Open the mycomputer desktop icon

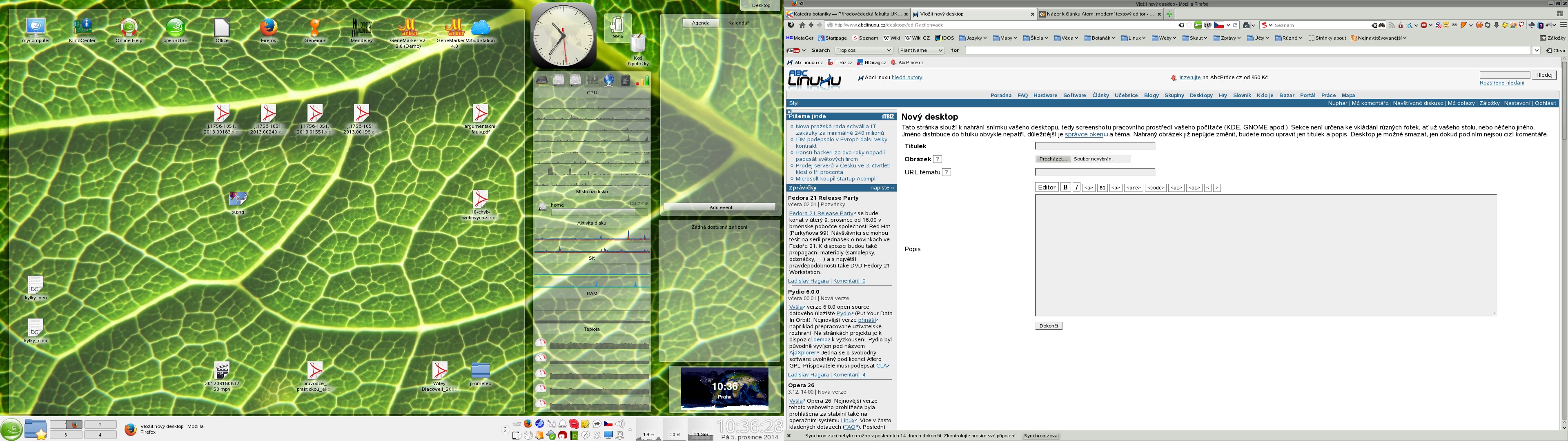pyautogui.click(x=36, y=31)
